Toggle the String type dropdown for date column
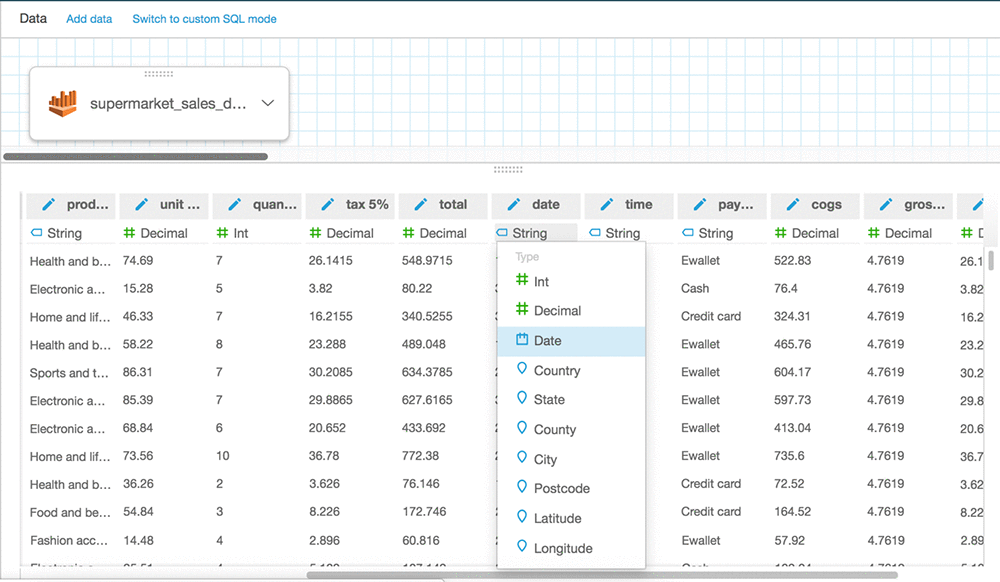The width and height of the screenshot is (1000, 582). point(536,233)
